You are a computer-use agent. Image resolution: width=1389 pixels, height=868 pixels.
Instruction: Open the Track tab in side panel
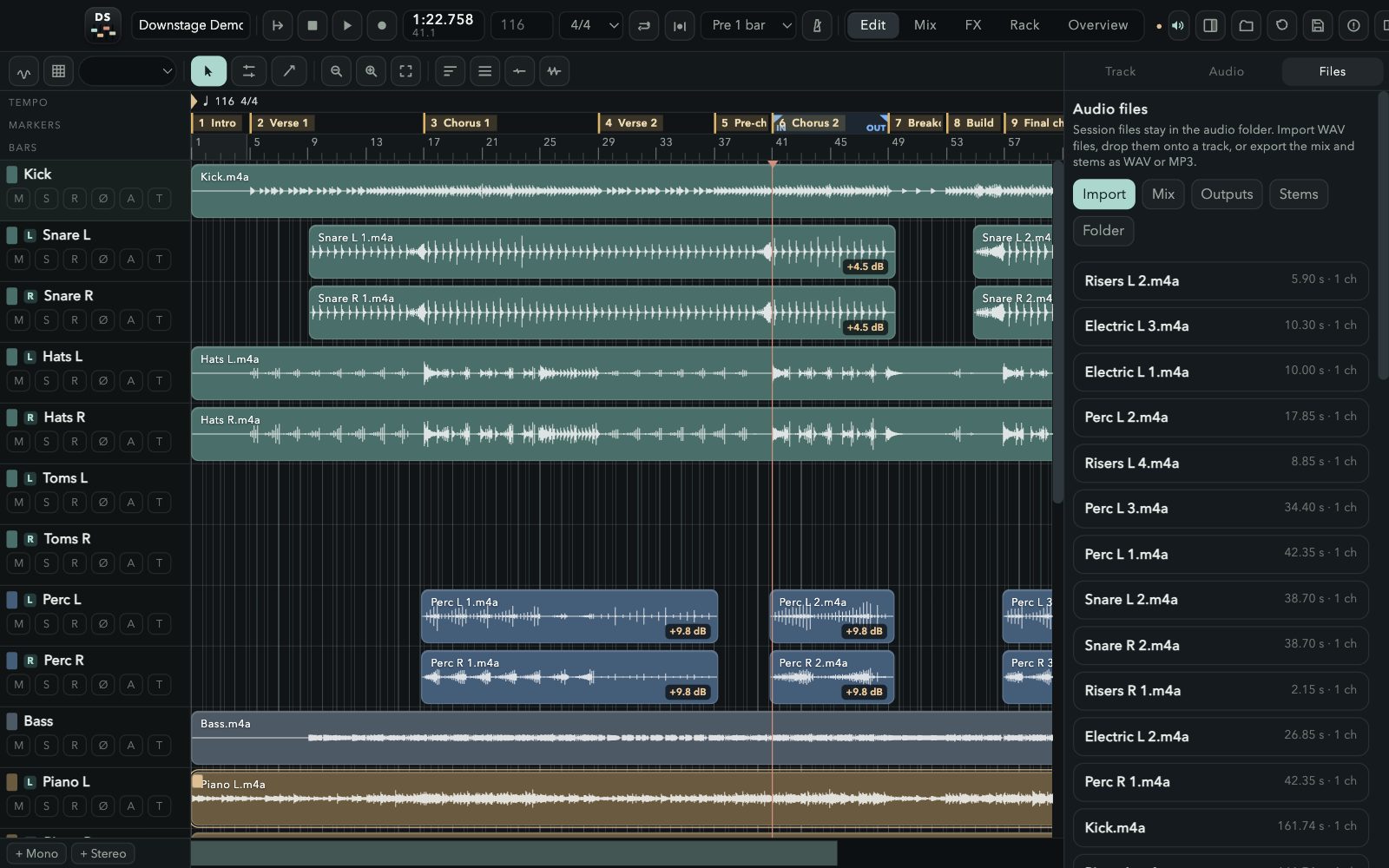pos(1120,71)
